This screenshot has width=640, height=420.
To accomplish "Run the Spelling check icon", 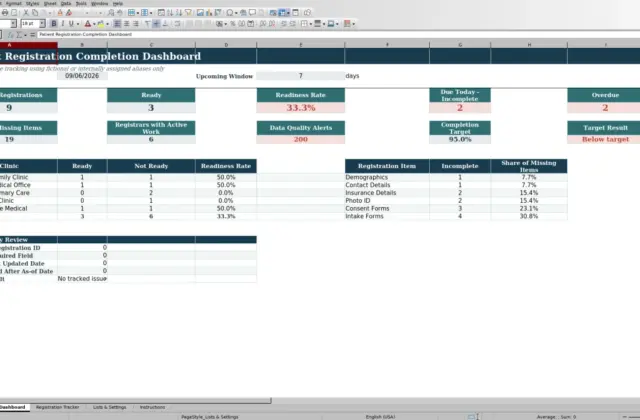I will [x=119, y=13].
